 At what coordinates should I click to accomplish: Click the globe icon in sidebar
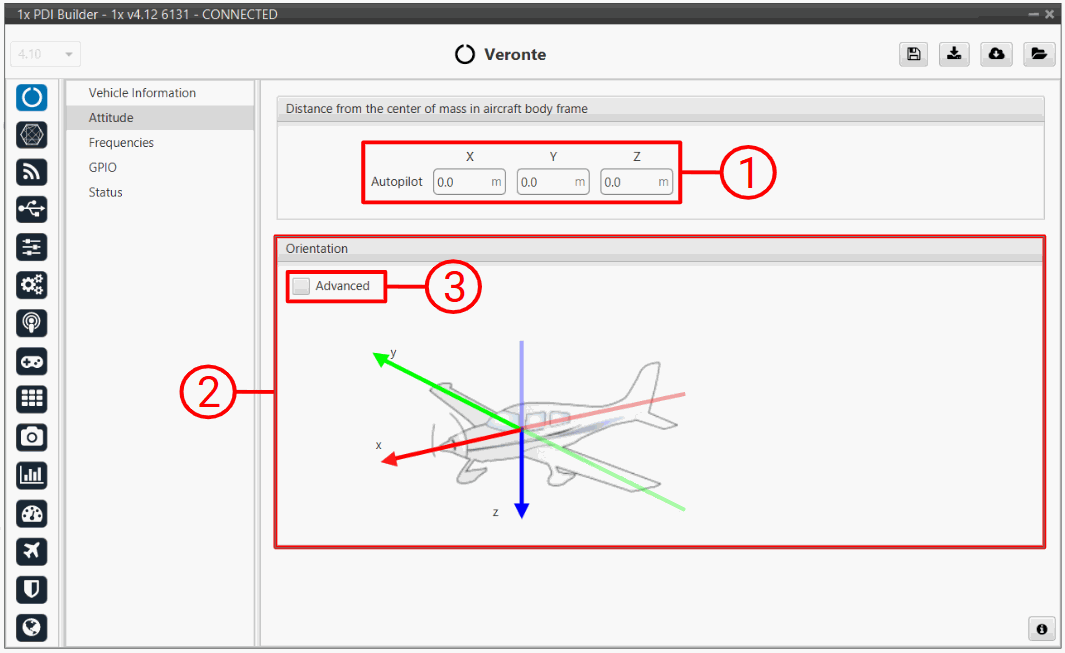pyautogui.click(x=32, y=627)
